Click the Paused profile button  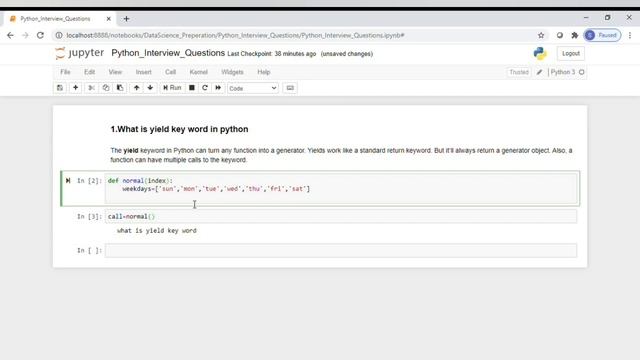click(602, 36)
